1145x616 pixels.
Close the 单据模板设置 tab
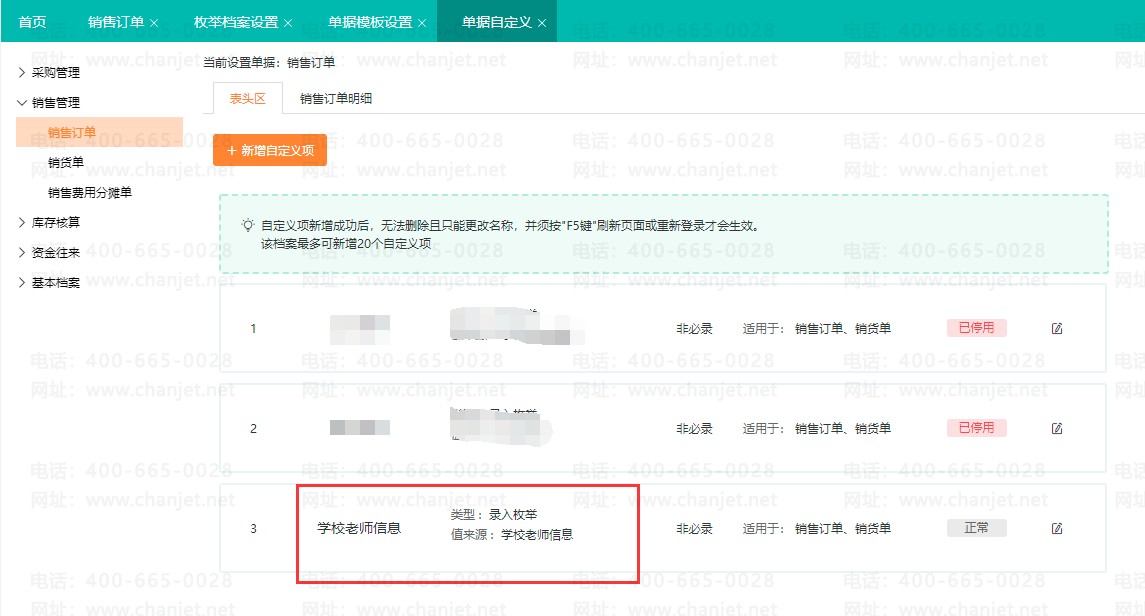point(422,23)
